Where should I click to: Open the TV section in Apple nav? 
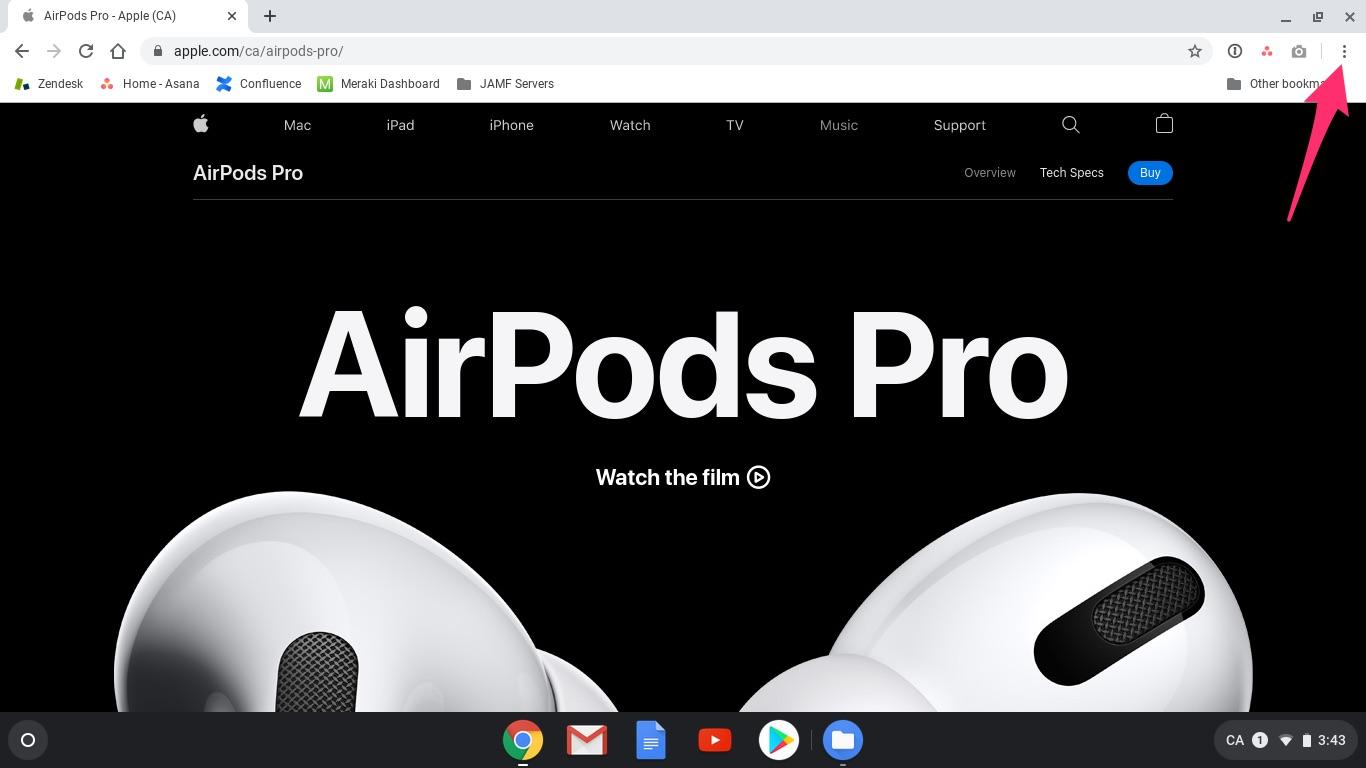tap(735, 125)
